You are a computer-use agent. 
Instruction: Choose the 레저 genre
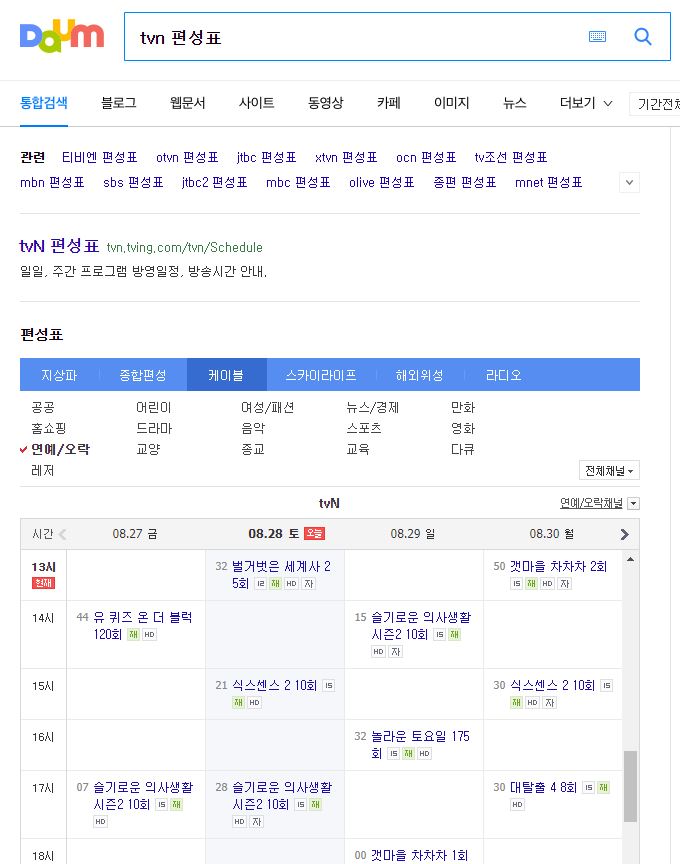pos(43,471)
